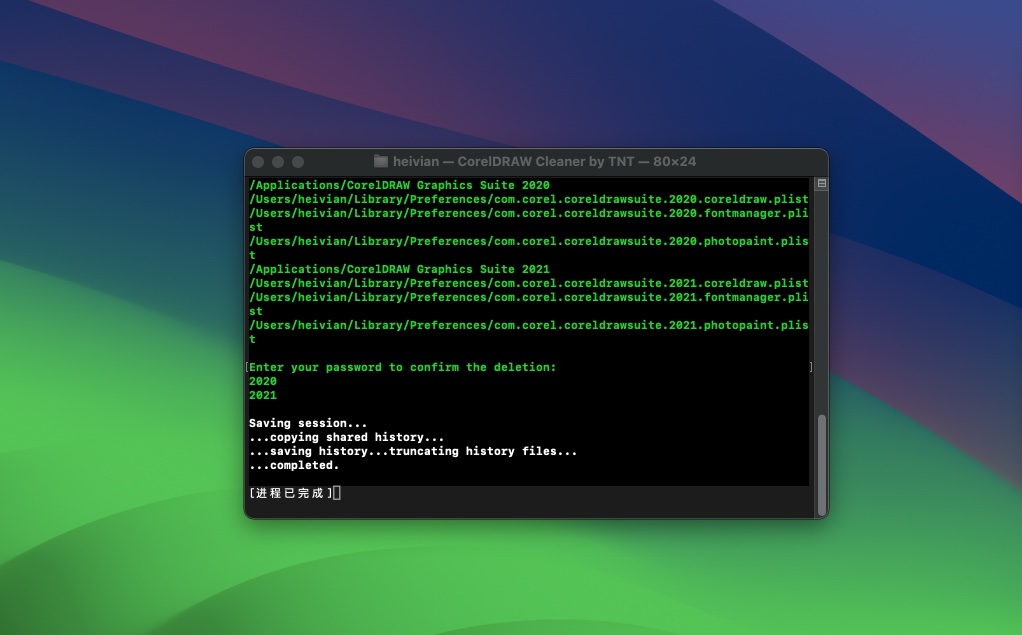Click the 'Enter your password' prompt line

click(x=402, y=367)
